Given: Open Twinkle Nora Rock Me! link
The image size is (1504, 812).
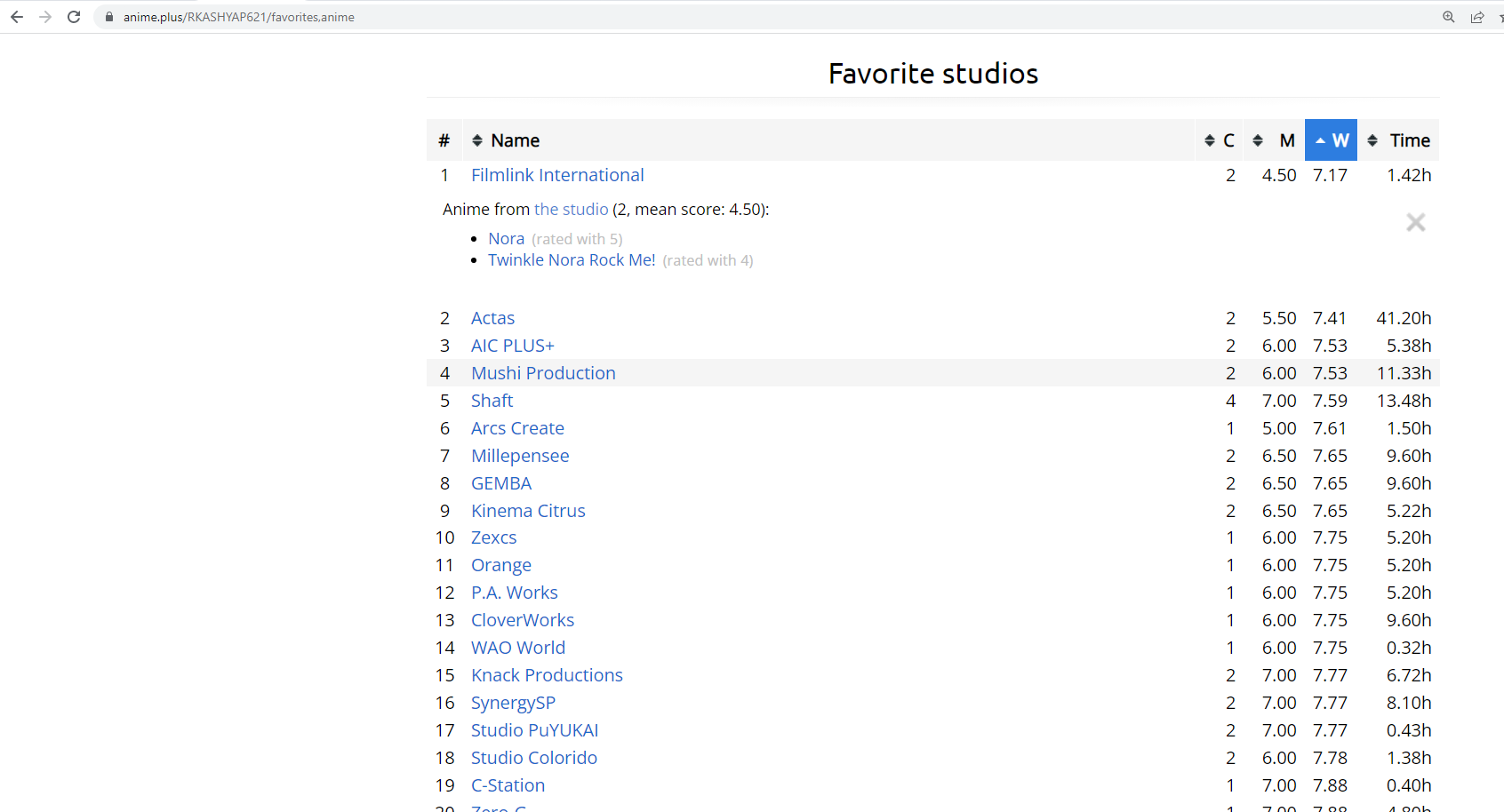Looking at the screenshot, I should point(572,260).
